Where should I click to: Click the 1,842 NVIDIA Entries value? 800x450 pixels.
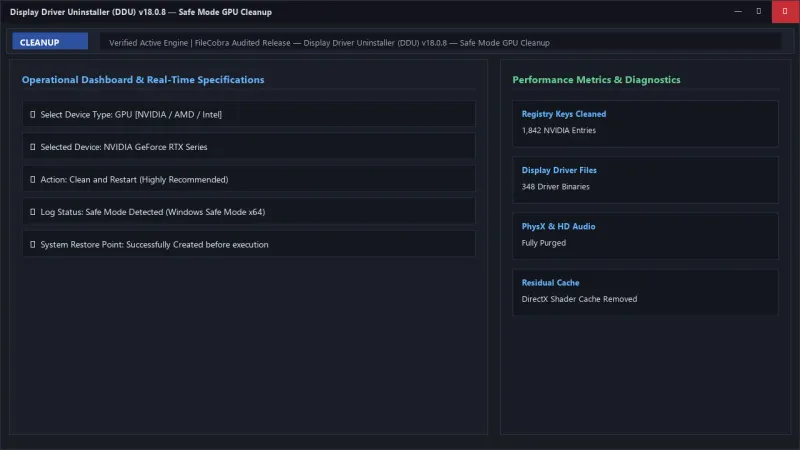tap(559, 130)
